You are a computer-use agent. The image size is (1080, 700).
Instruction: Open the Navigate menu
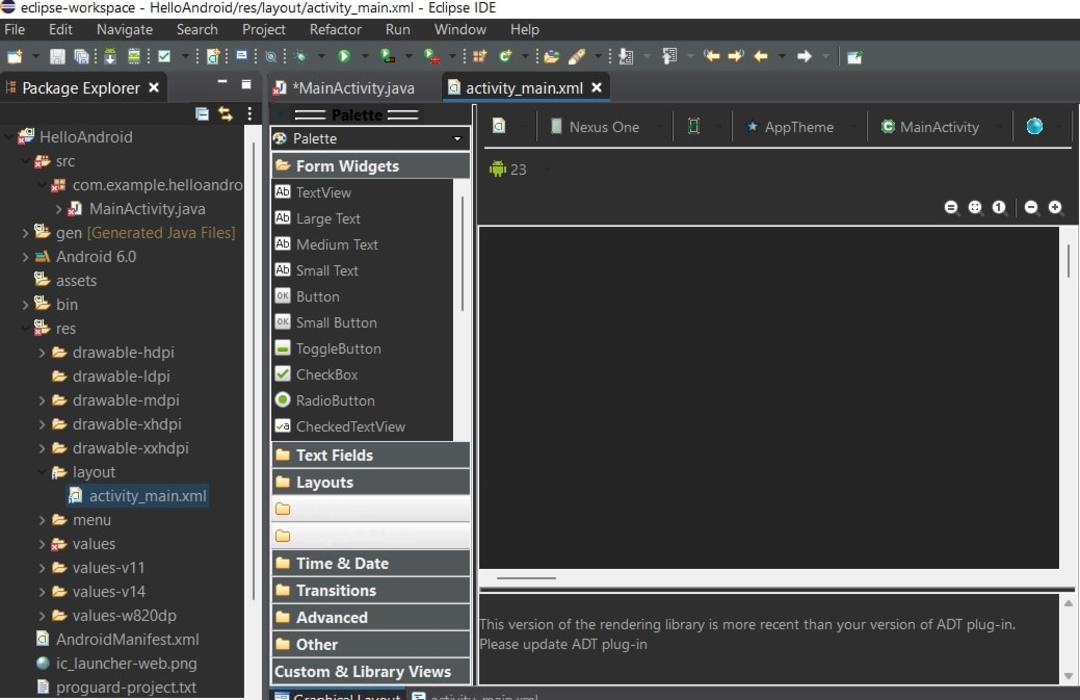[125, 30]
